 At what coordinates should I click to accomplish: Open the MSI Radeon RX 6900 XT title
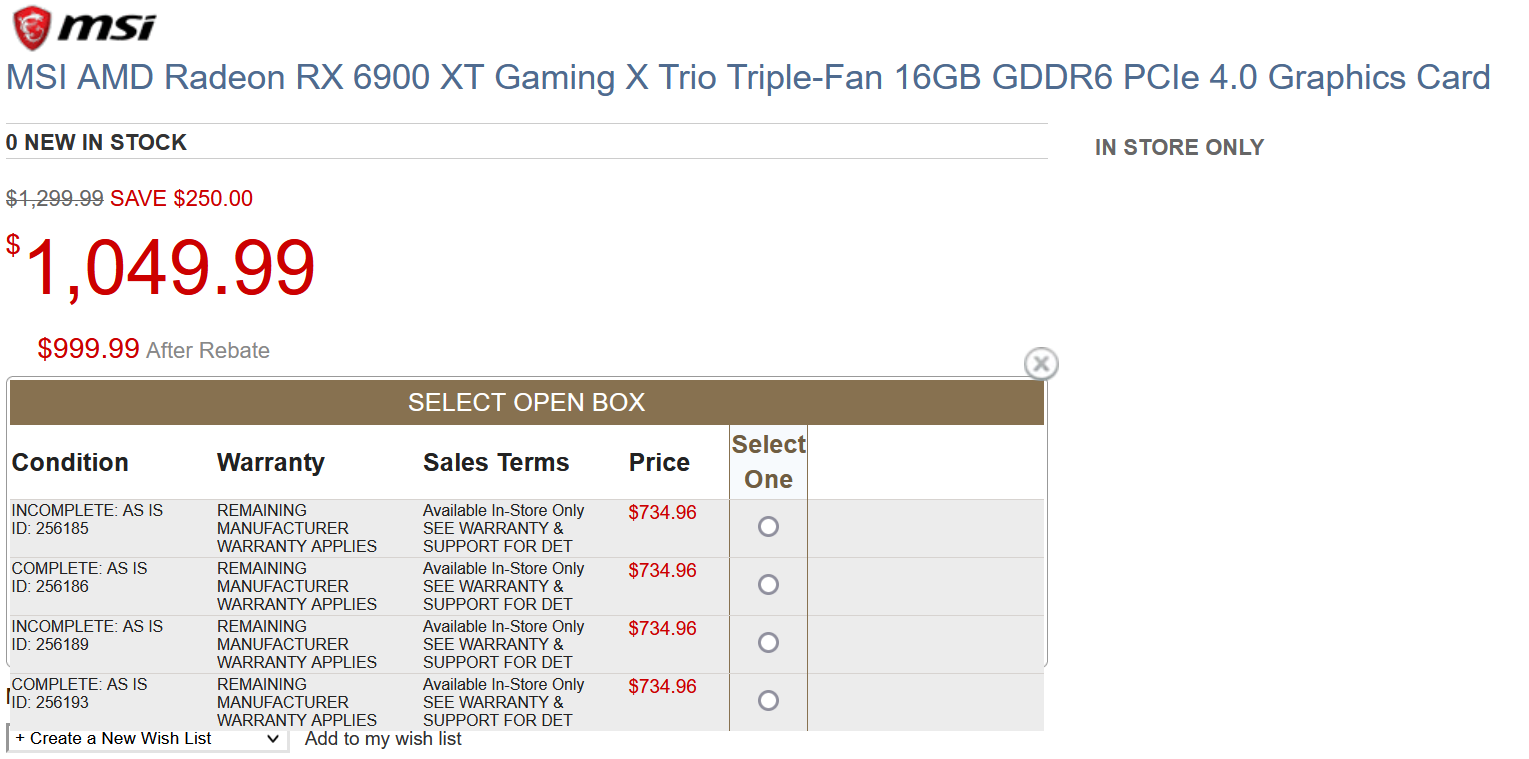(747, 78)
